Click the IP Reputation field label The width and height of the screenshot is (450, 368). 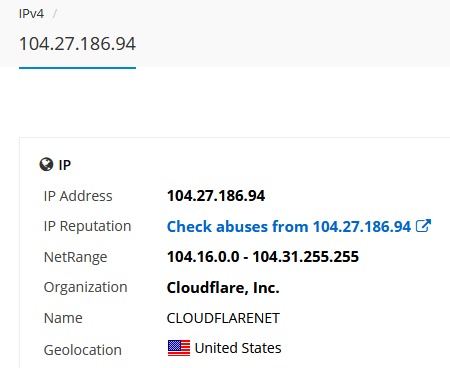pyautogui.click(x=87, y=227)
